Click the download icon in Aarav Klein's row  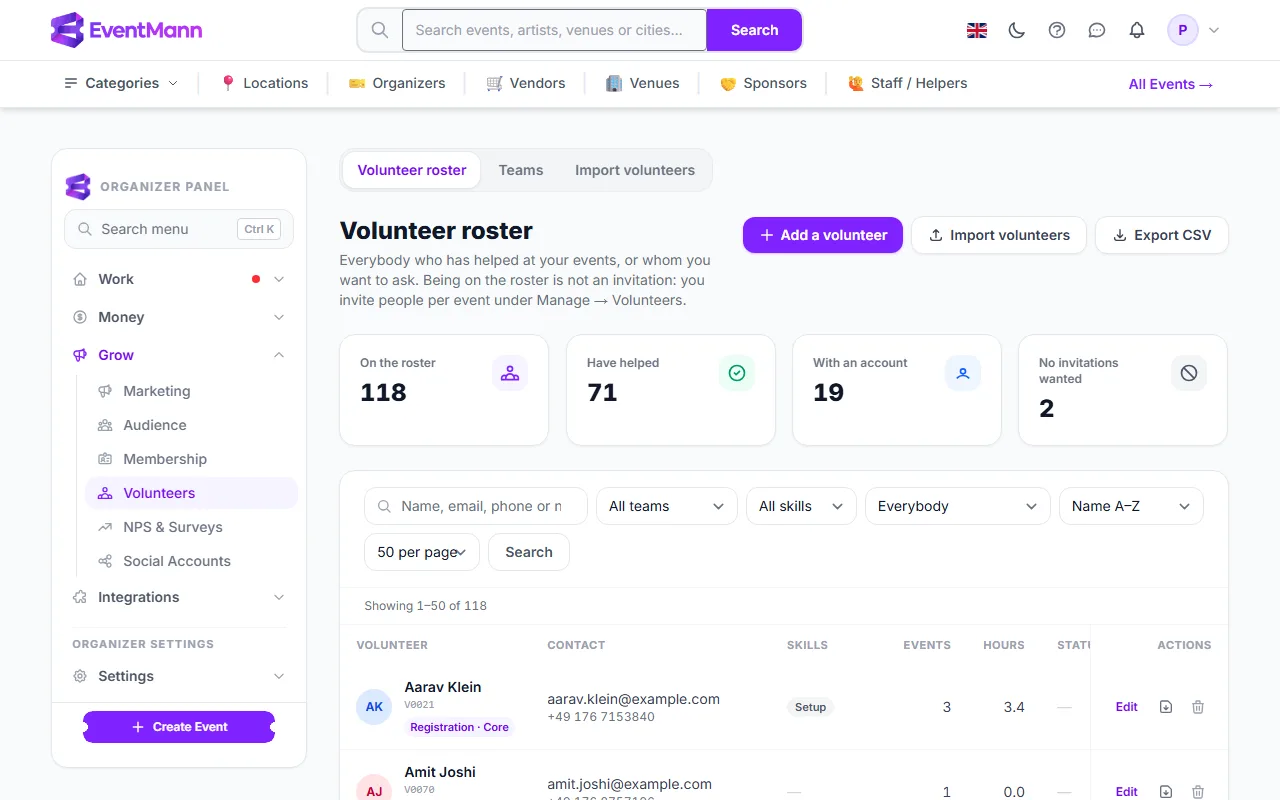[x=1166, y=707]
